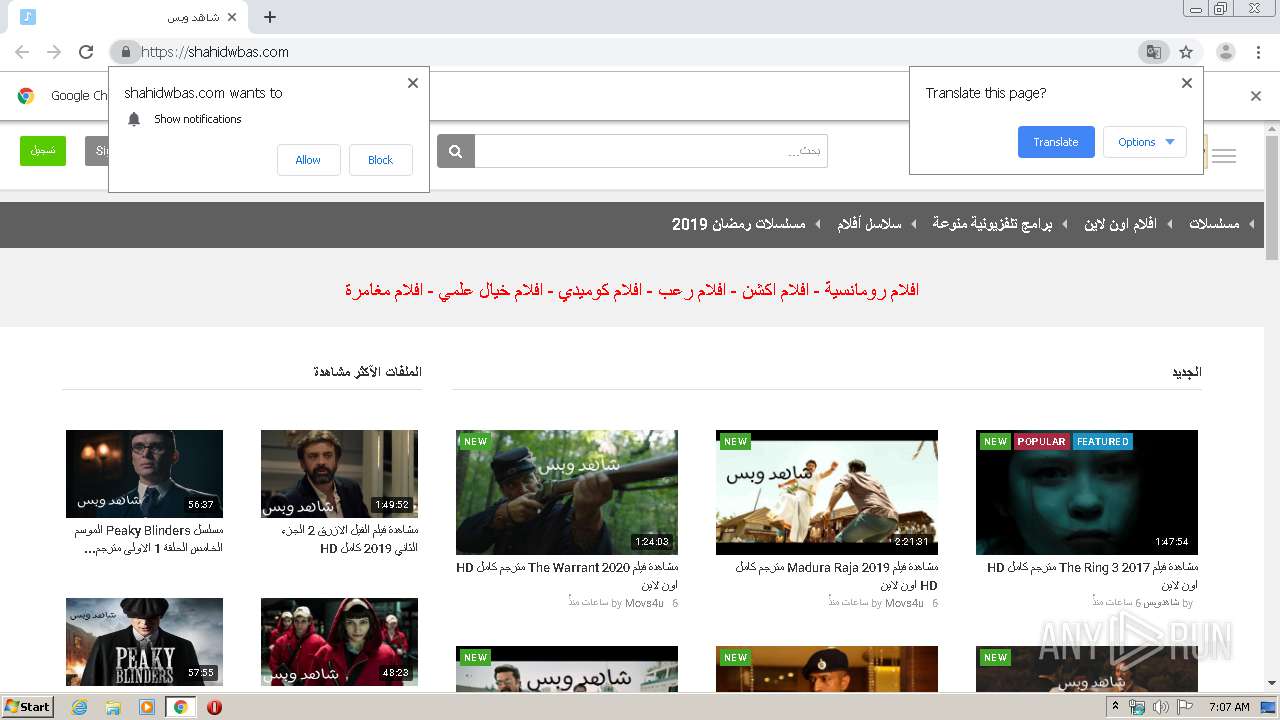Viewport: 1280px width, 720px height.
Task: Focus the بحث search field
Action: point(651,151)
